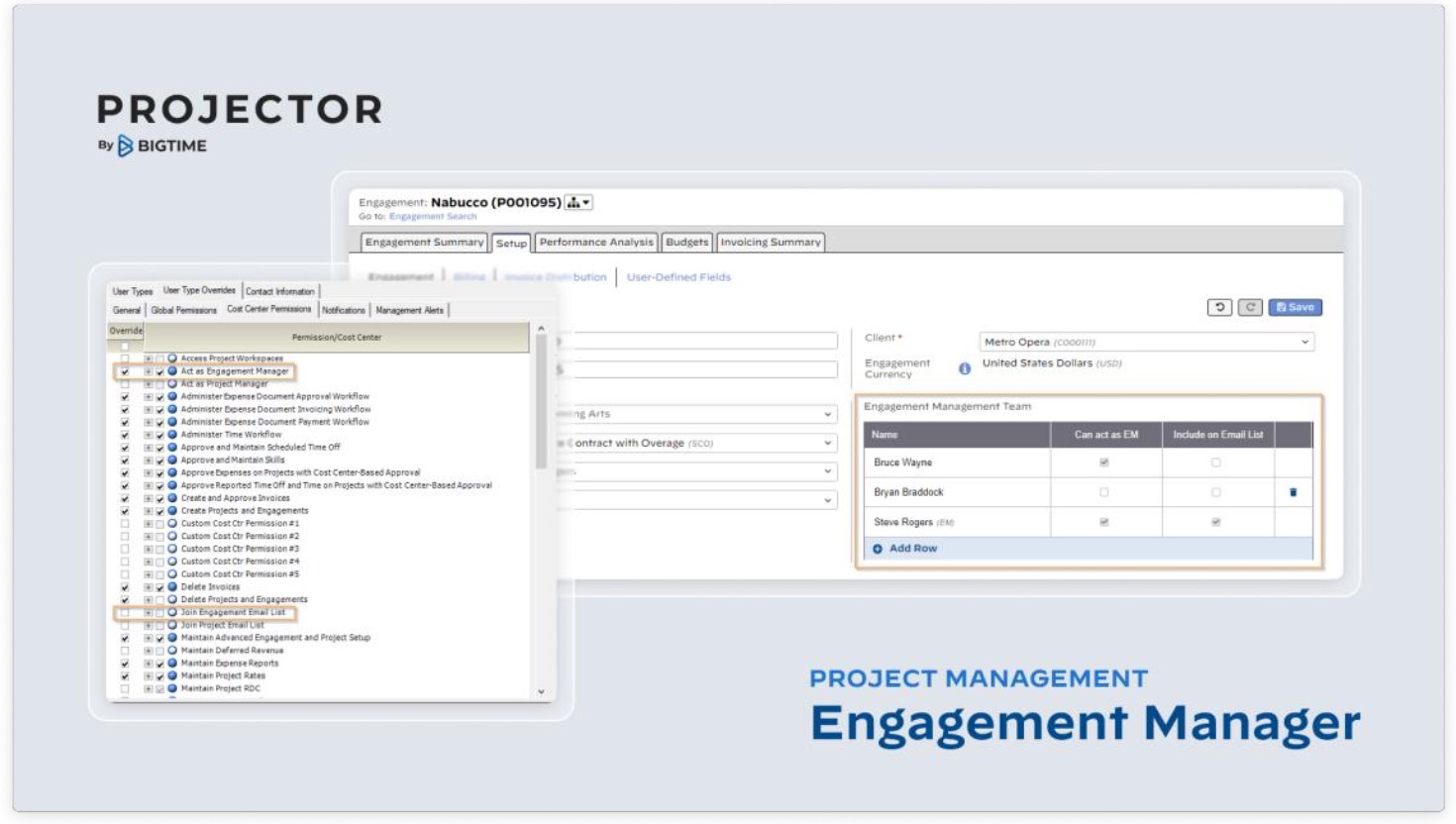This screenshot has height=824, width=1456.
Task: Toggle the Override column header checkbox
Action: pos(125,346)
